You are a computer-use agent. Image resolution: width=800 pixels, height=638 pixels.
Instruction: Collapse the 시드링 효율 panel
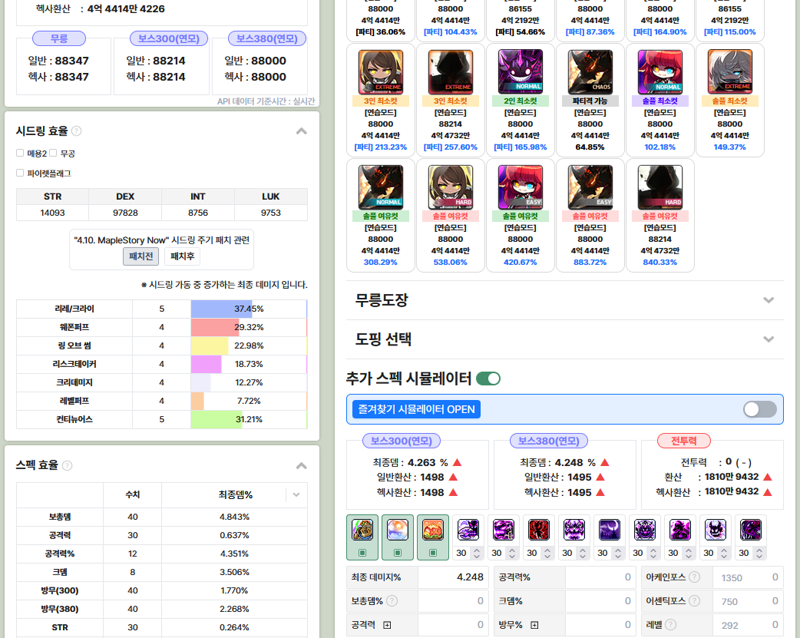tap(302, 131)
